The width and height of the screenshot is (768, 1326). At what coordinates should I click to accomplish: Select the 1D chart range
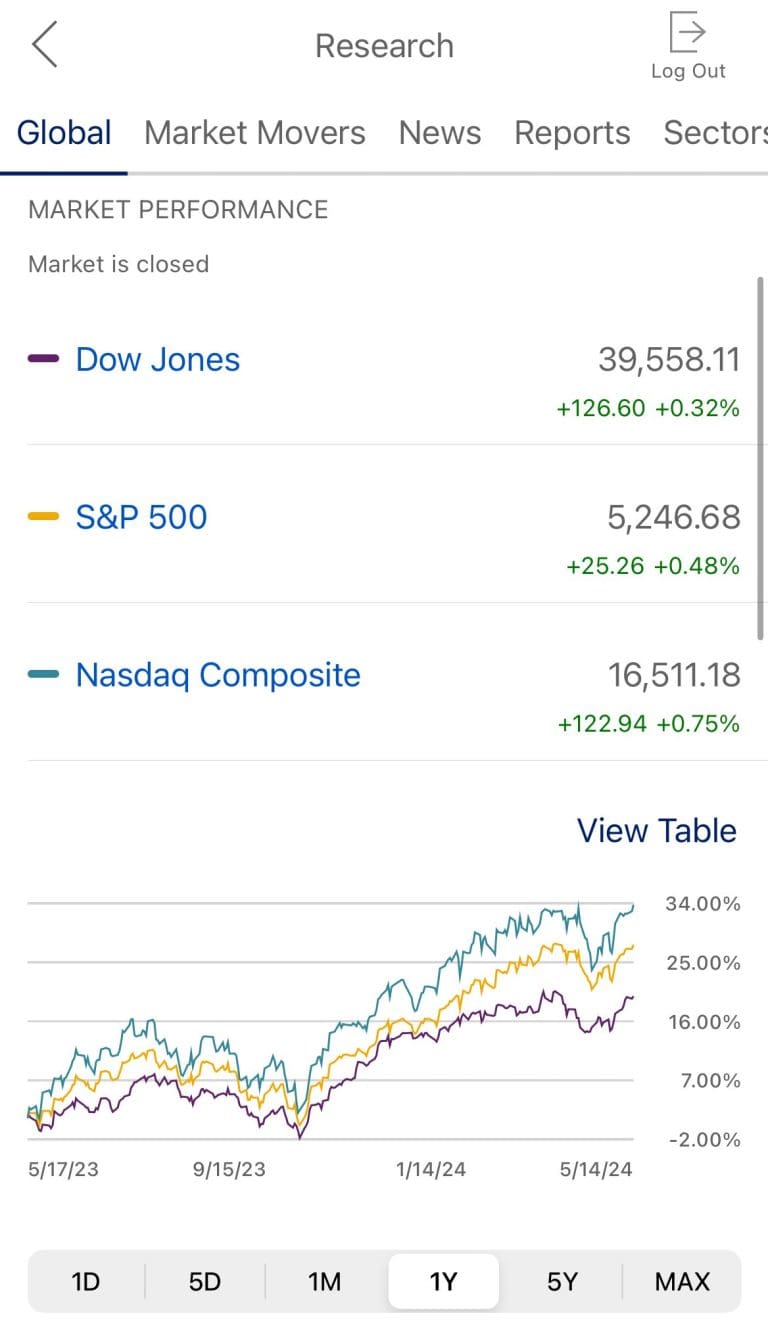tap(86, 1281)
